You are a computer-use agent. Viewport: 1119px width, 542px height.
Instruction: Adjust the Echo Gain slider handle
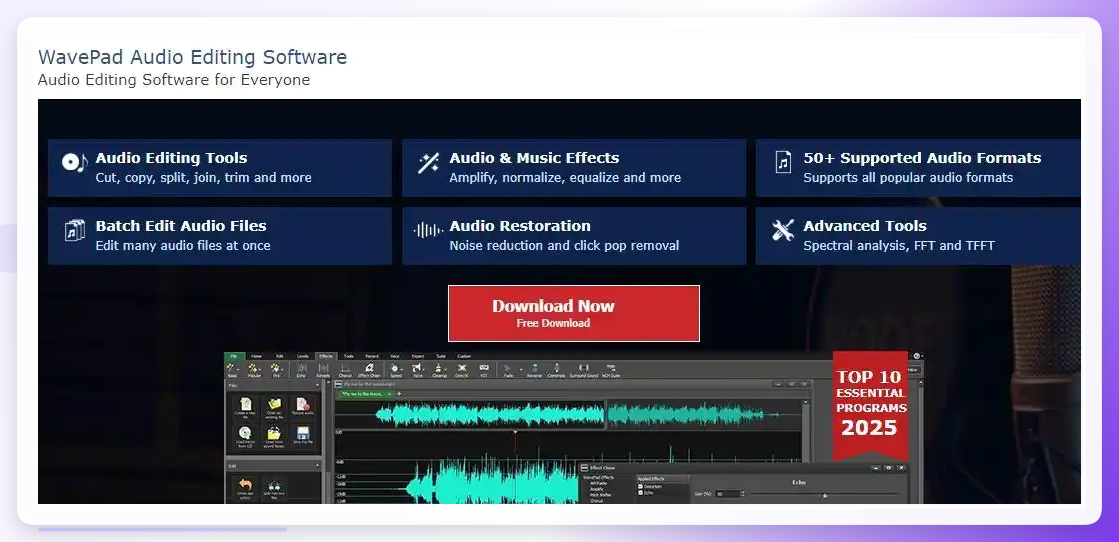point(825,495)
